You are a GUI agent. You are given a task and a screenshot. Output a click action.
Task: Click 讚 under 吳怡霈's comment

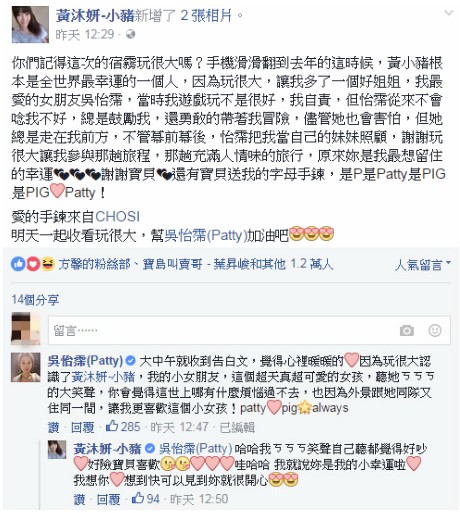coord(53,427)
